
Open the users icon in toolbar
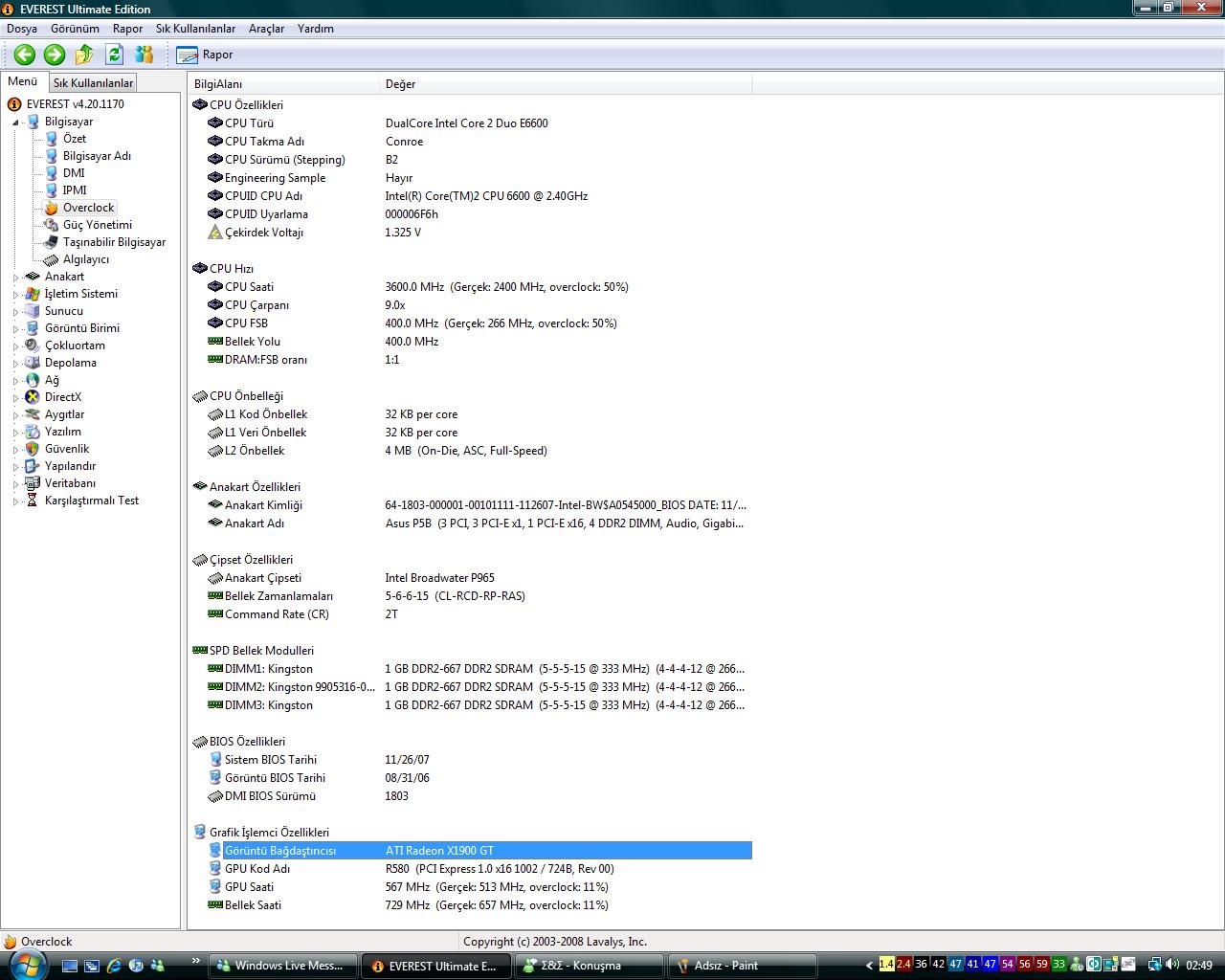click(145, 55)
